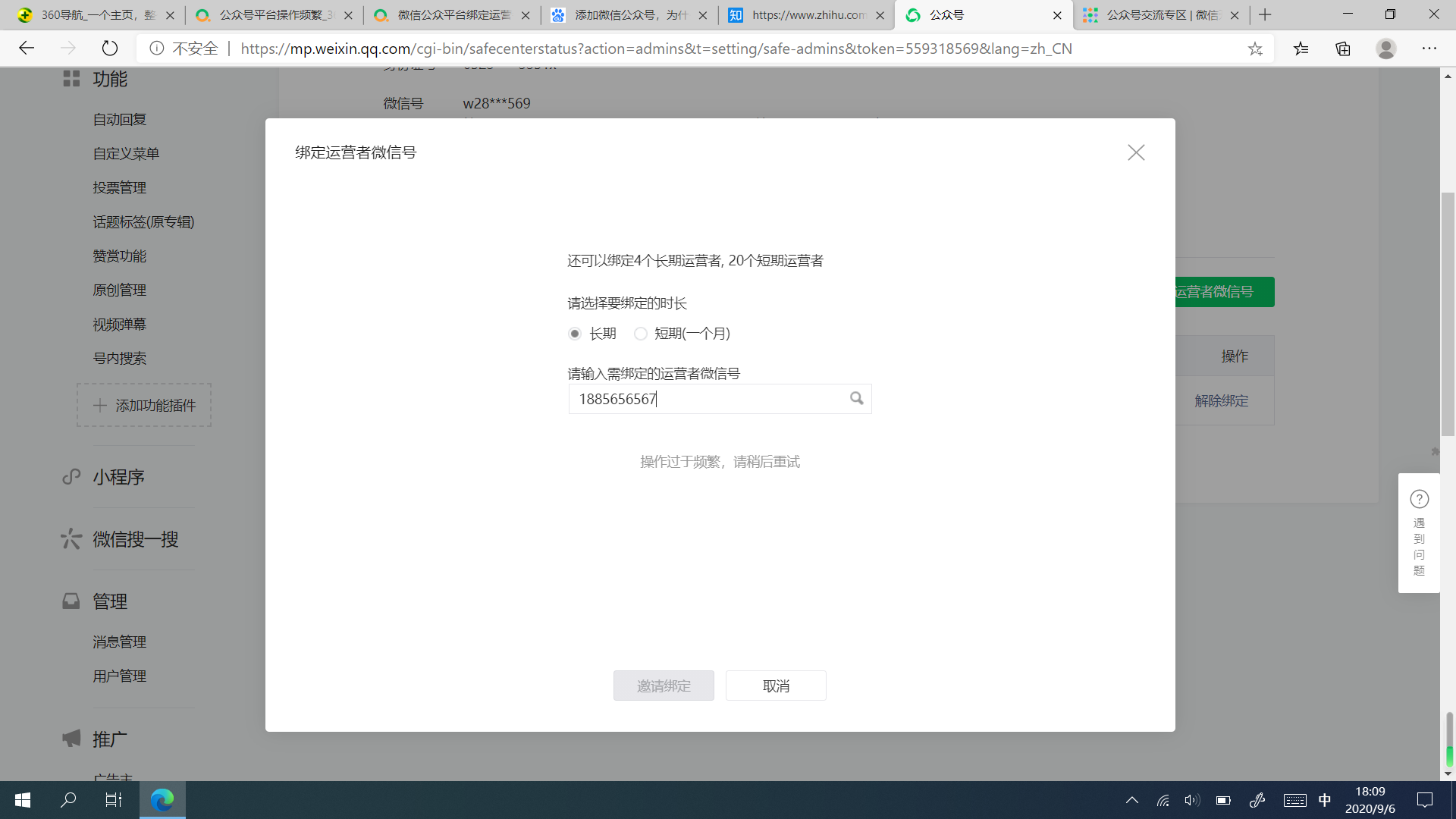
Task: Select the 长期 radio option
Action: (575, 334)
